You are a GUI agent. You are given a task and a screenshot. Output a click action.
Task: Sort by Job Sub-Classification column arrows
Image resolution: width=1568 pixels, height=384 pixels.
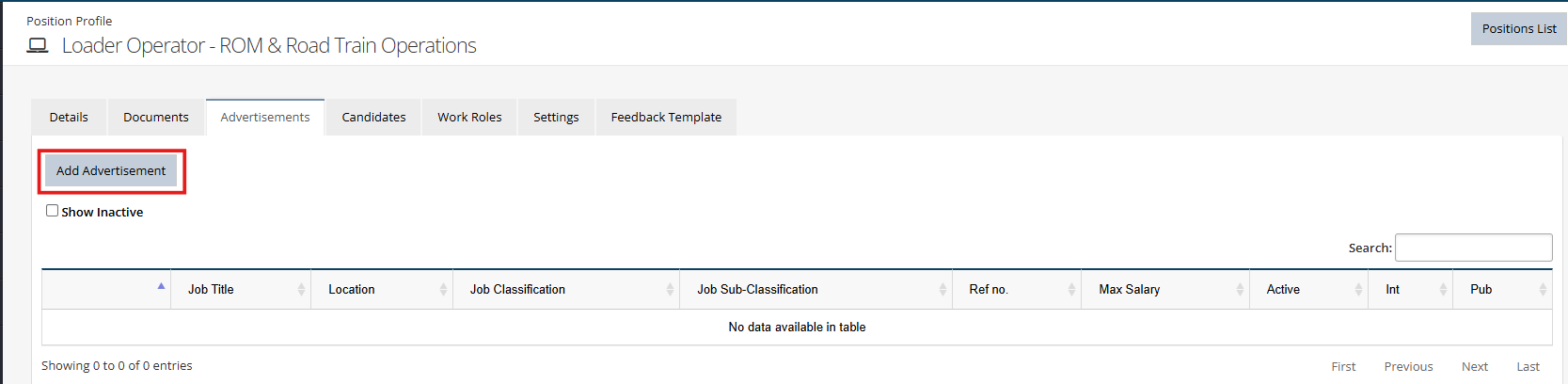[942, 290]
